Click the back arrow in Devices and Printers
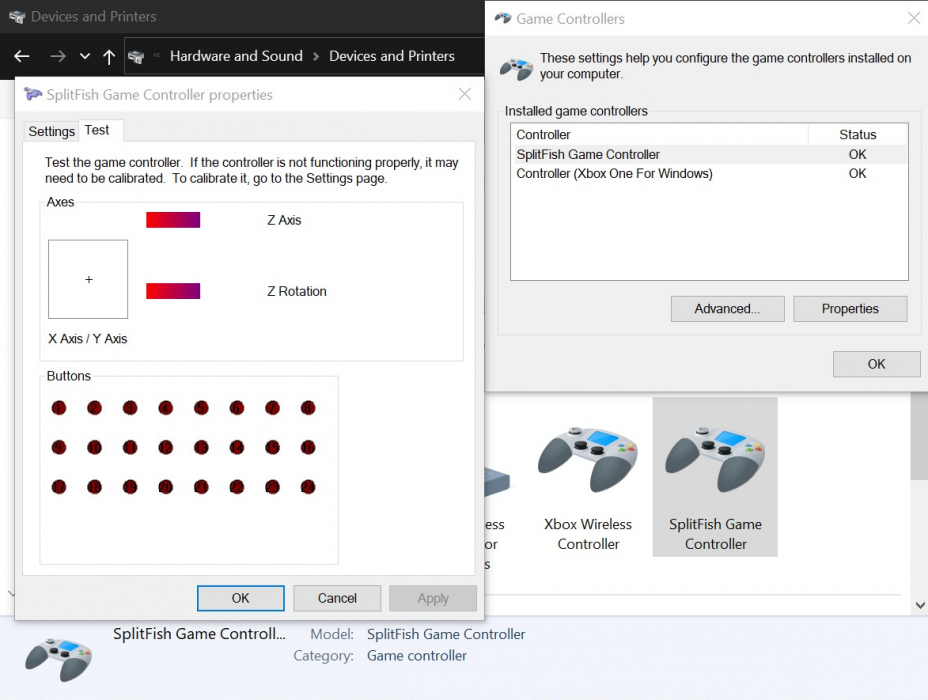928x700 pixels. (x=22, y=57)
